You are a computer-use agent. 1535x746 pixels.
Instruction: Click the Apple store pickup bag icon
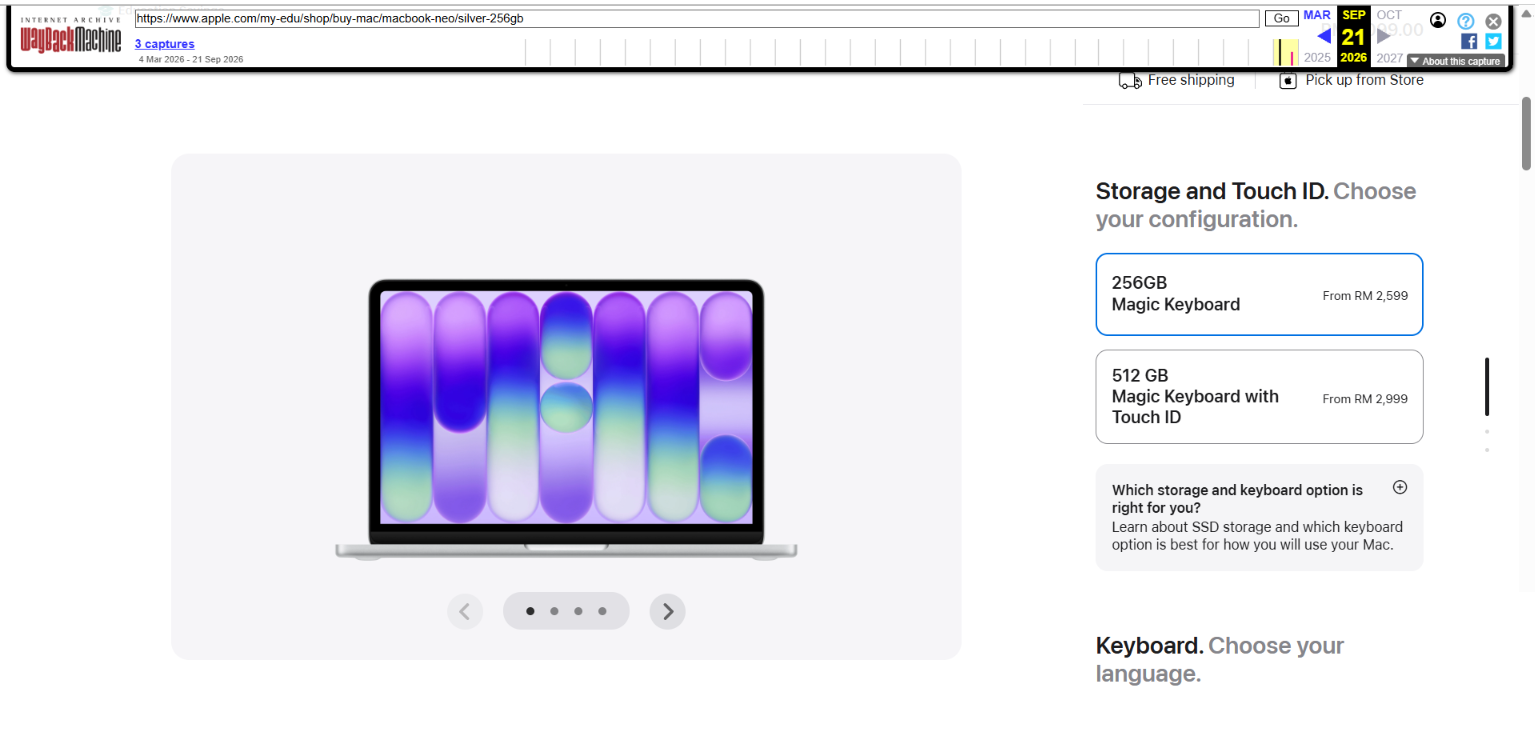(1288, 81)
